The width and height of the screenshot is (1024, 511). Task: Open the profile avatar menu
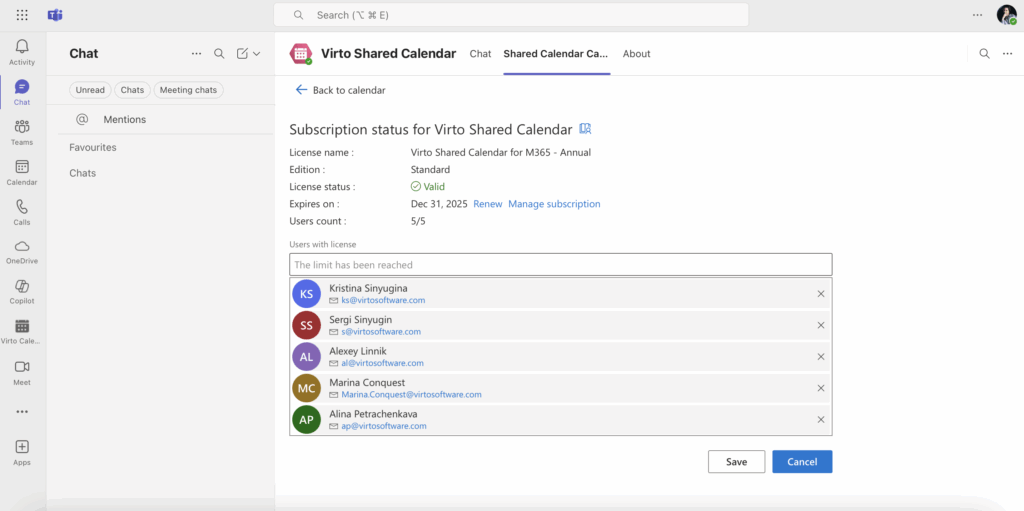click(1006, 15)
